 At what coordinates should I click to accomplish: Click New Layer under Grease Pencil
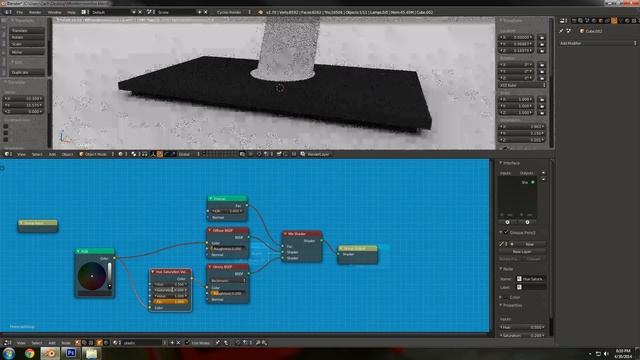pyautogui.click(x=522, y=252)
